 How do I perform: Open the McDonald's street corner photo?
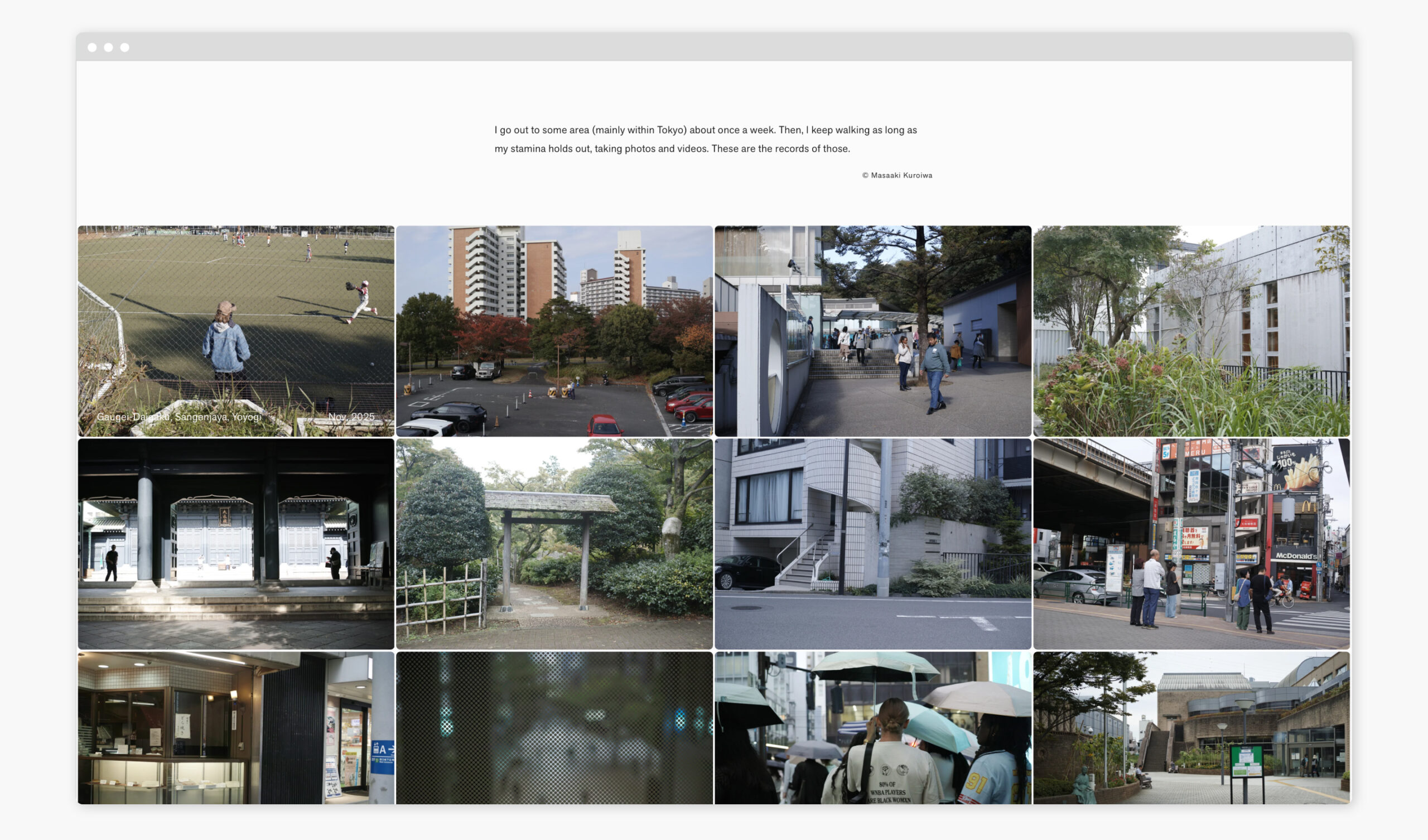[1191, 544]
